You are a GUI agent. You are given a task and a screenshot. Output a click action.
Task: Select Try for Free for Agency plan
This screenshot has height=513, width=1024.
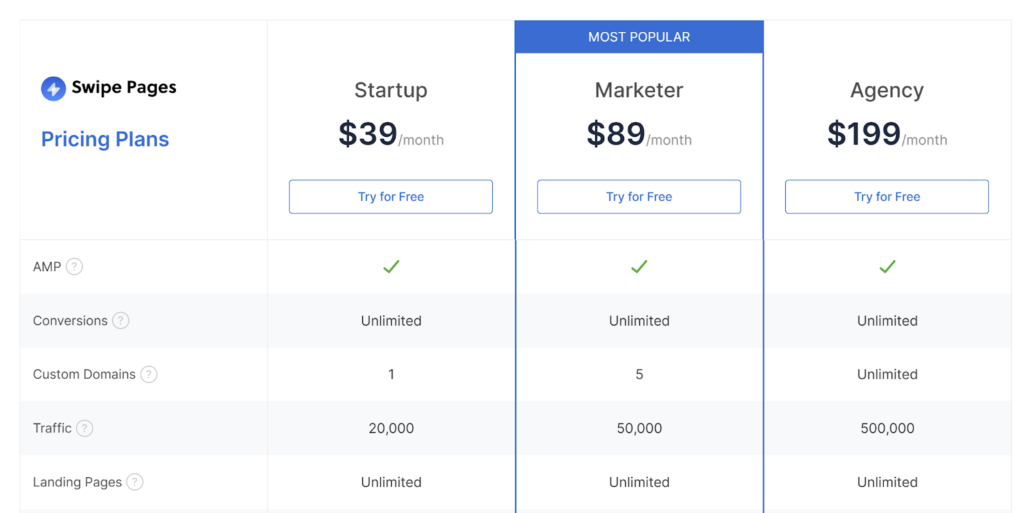pos(887,196)
